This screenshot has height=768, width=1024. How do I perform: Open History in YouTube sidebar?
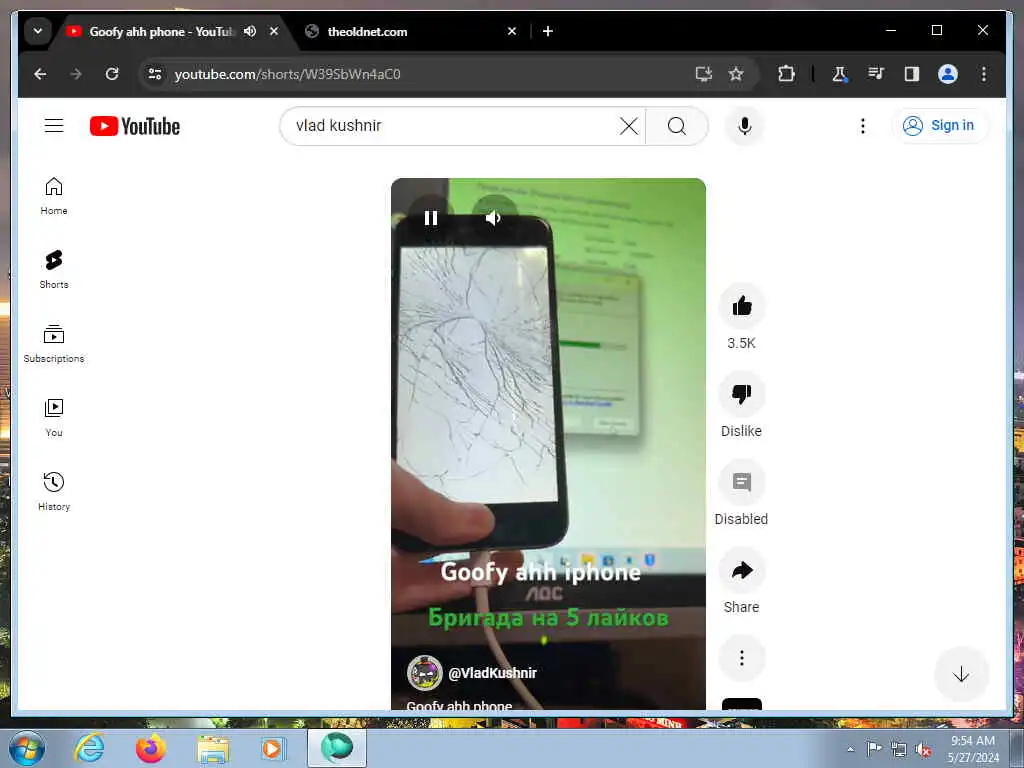click(54, 491)
